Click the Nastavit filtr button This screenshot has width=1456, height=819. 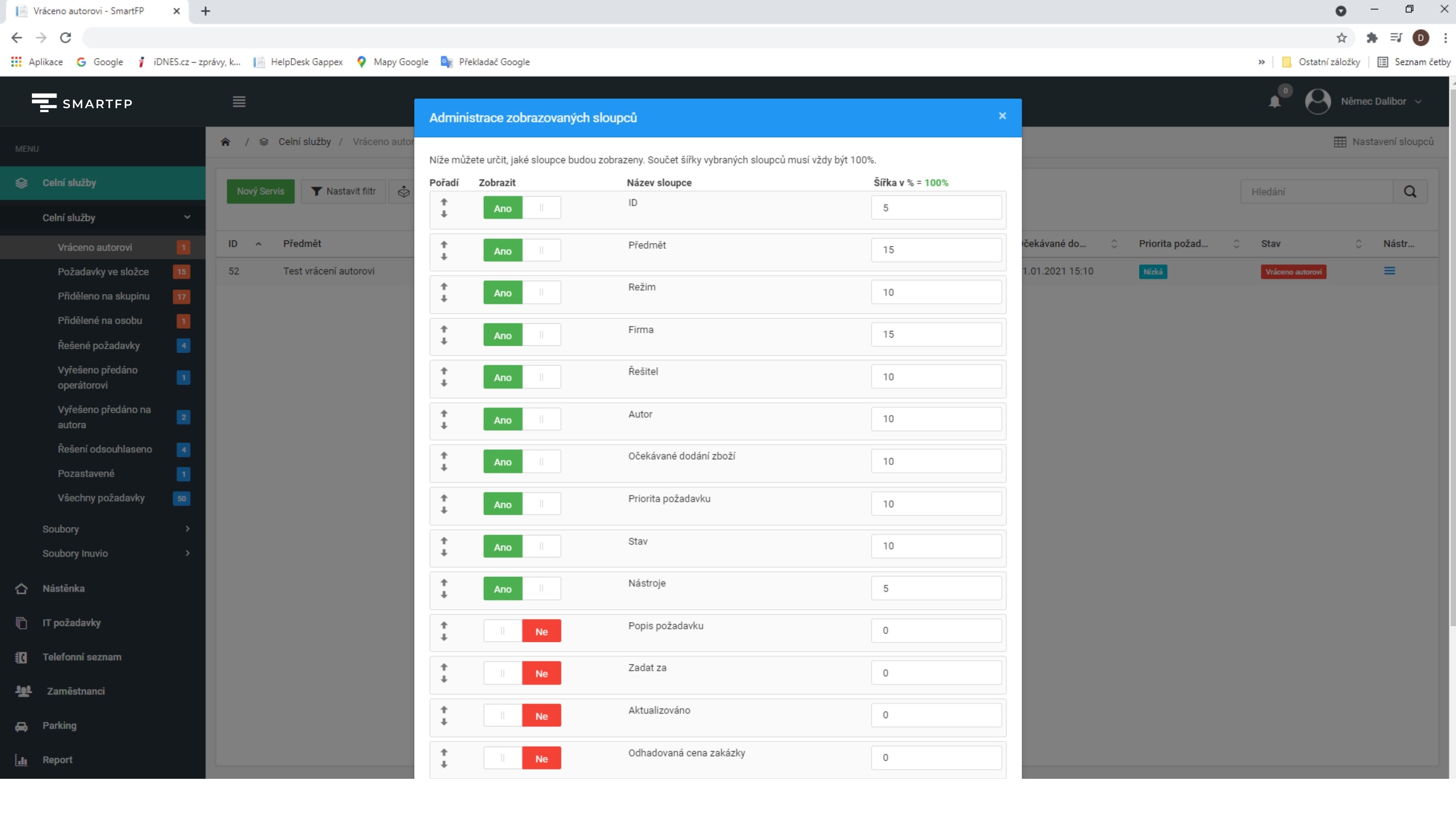343,191
